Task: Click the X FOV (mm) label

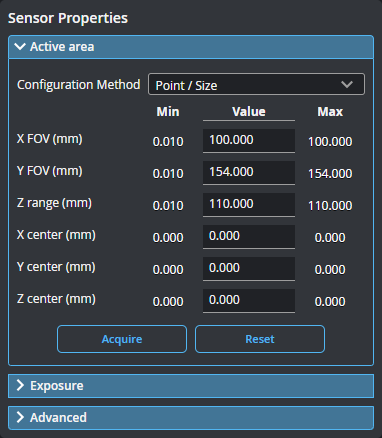Action: point(50,139)
